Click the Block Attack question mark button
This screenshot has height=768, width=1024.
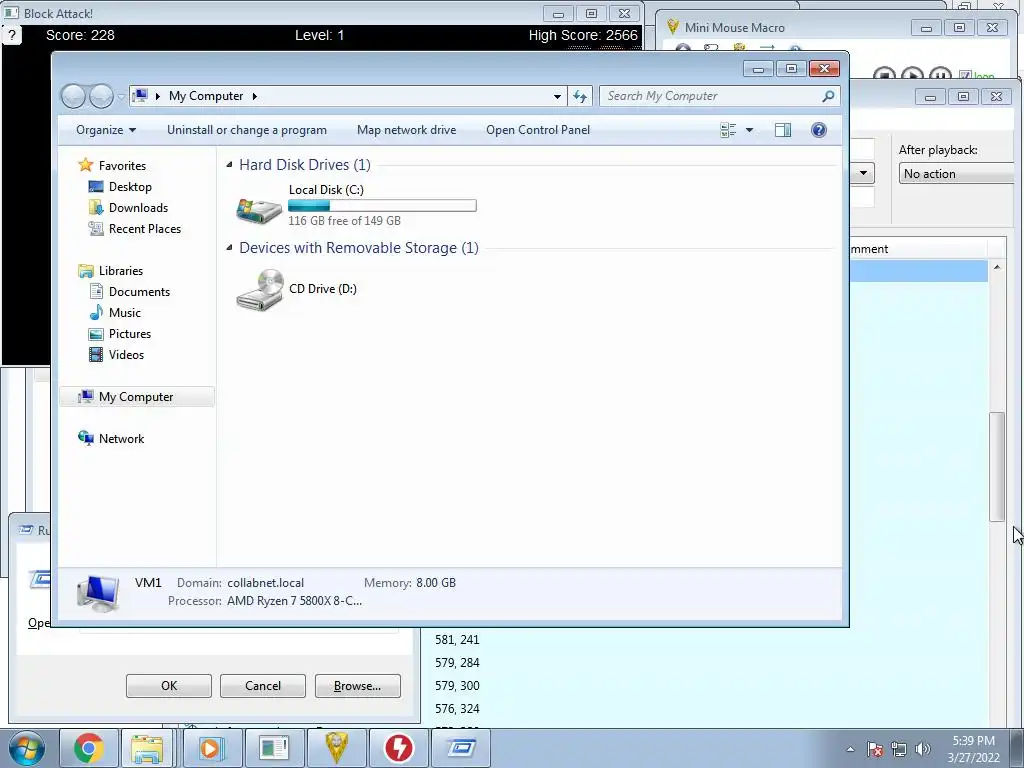pyautogui.click(x=12, y=35)
